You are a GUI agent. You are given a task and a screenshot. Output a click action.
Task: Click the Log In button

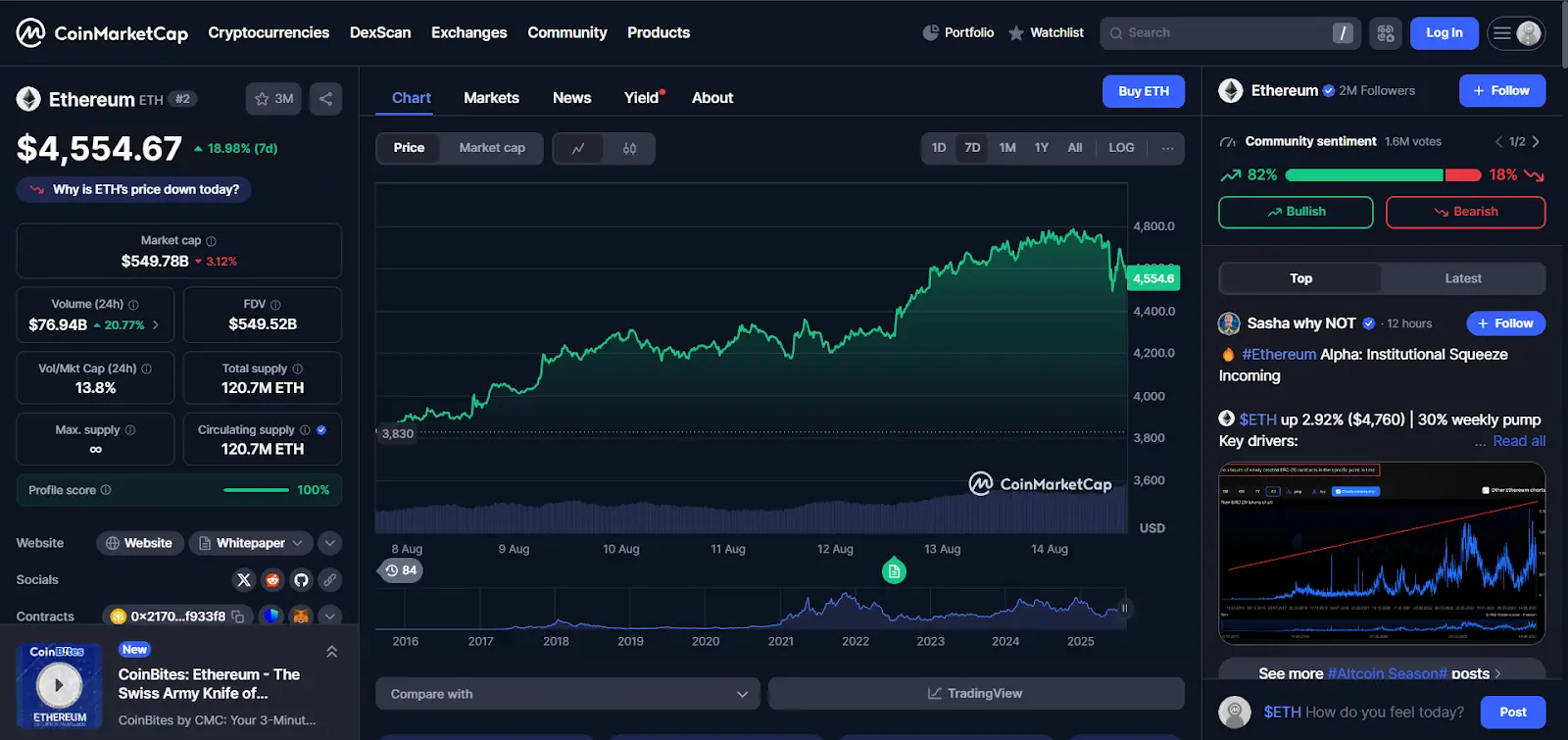tap(1445, 33)
